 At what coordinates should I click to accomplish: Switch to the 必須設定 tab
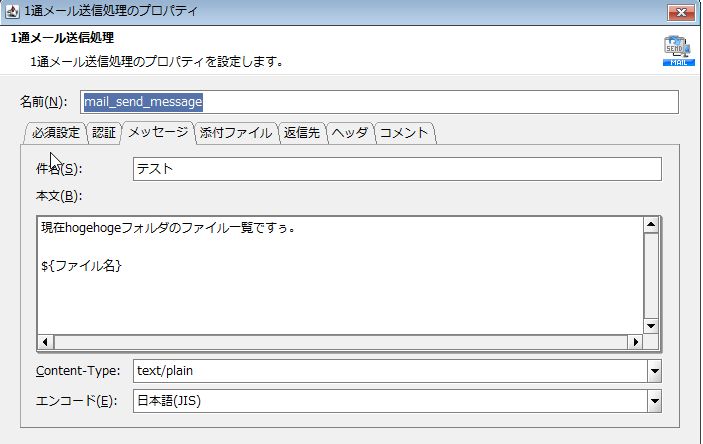(55, 133)
